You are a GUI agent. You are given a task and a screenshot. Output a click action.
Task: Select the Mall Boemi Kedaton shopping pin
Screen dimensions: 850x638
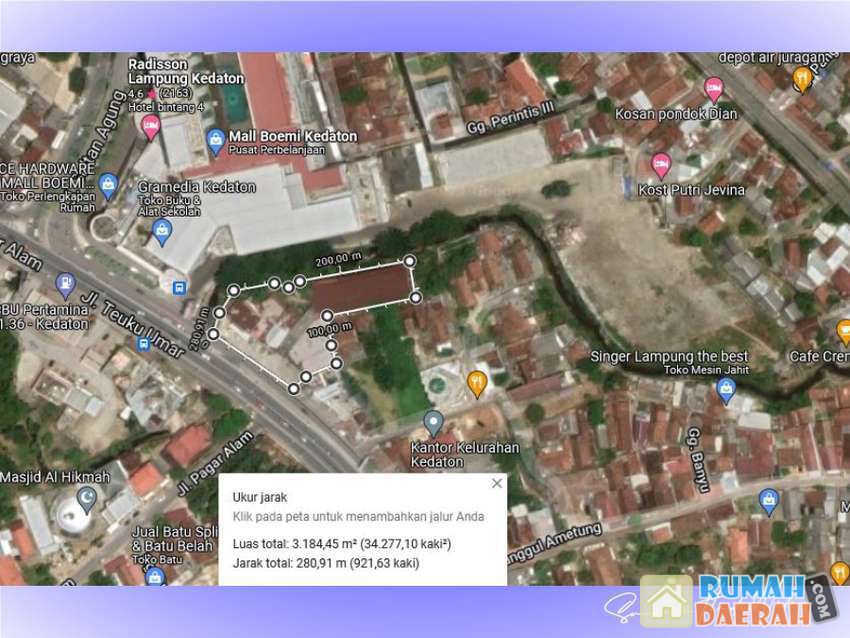click(215, 138)
